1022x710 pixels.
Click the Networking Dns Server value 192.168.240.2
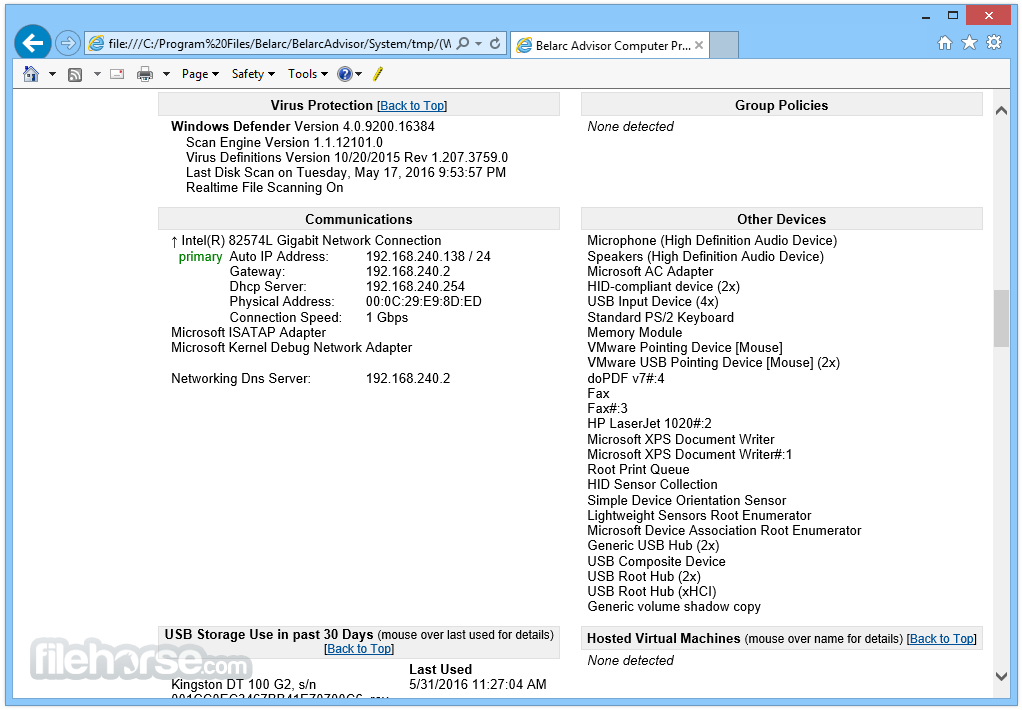coord(408,378)
